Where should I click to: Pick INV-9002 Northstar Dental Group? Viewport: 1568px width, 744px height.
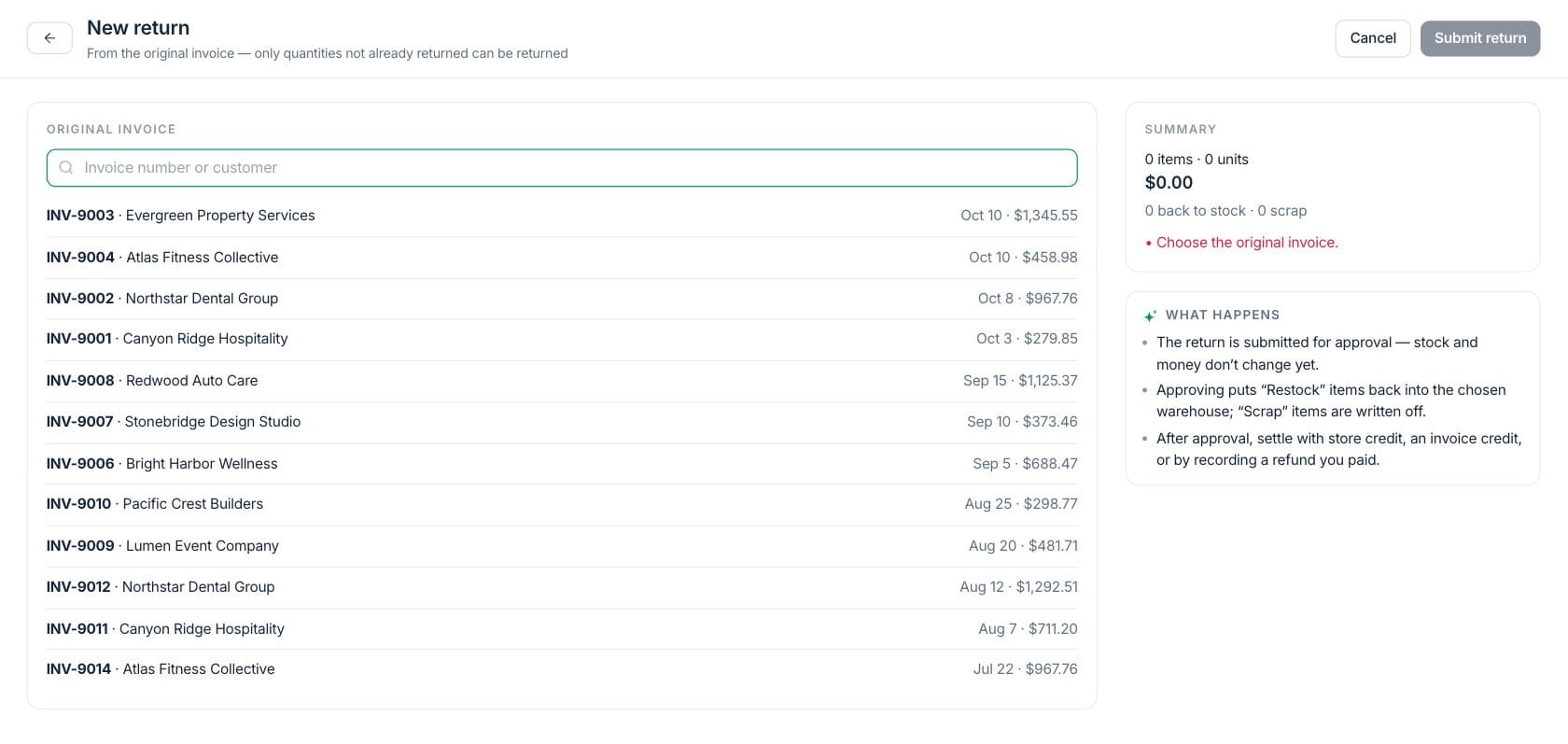click(x=562, y=299)
